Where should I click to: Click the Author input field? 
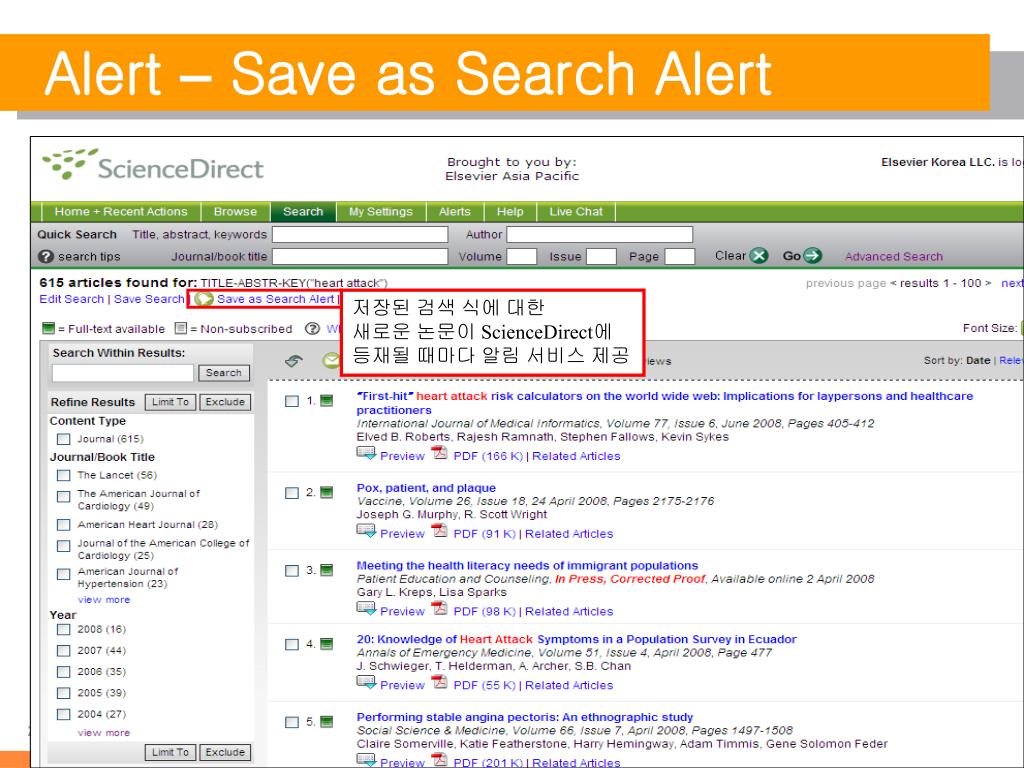click(600, 234)
